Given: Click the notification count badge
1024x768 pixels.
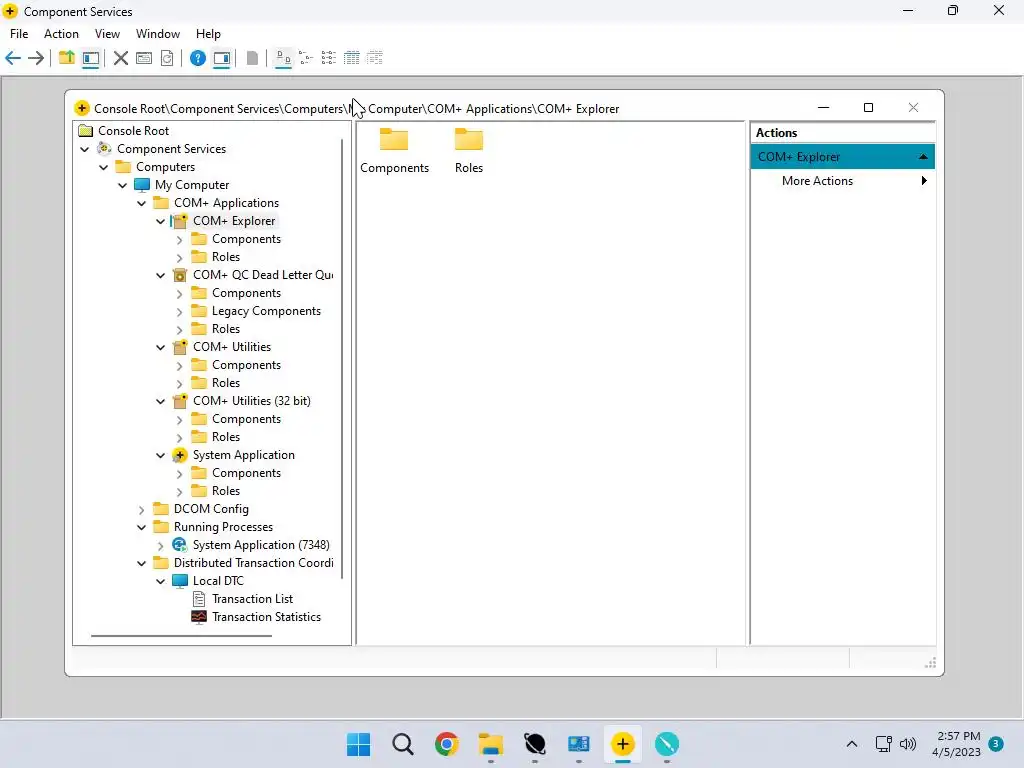Looking at the screenshot, I should 996,744.
